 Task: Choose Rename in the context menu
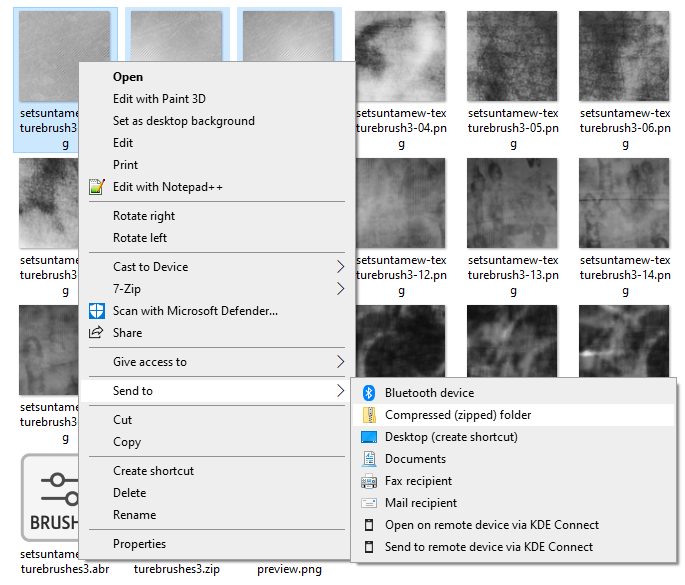(134, 515)
